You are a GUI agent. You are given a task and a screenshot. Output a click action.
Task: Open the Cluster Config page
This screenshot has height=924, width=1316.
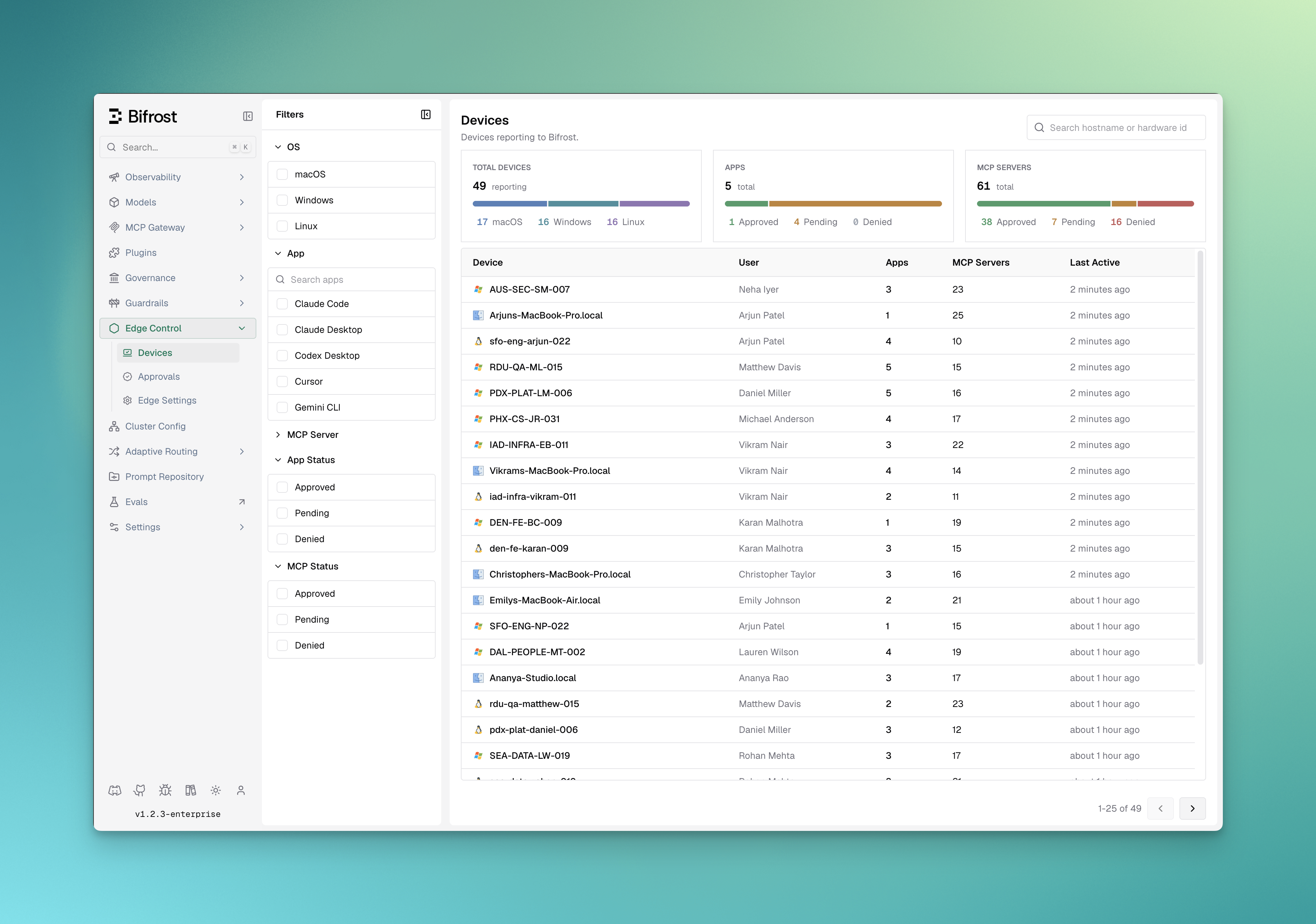pyautogui.click(x=178, y=426)
